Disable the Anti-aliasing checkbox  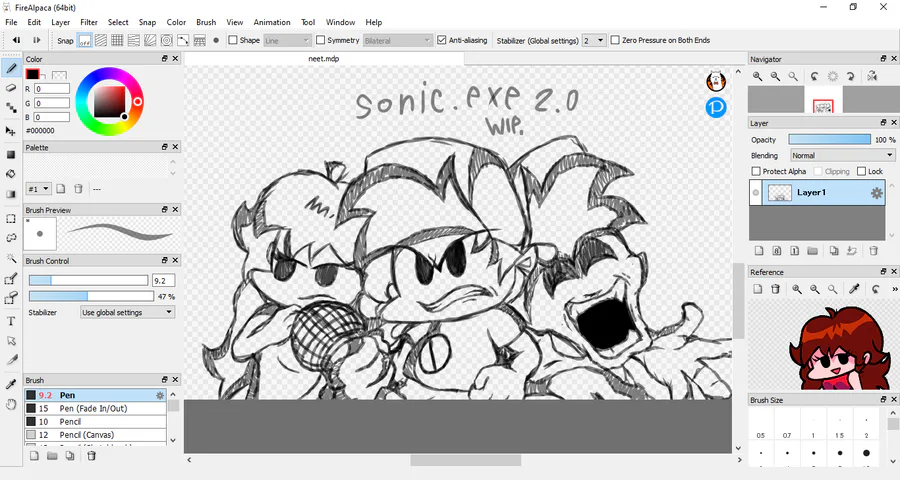[441, 40]
